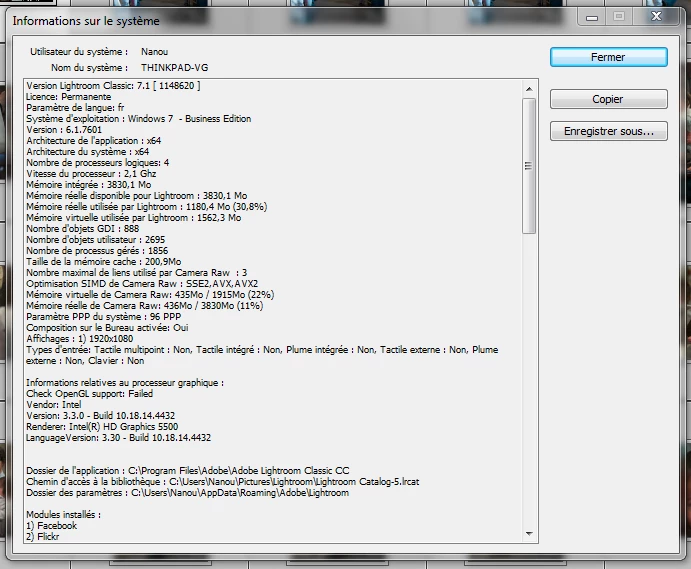
Task: Click 'Nombre de processus gérés : 1856'
Action: tap(97, 251)
